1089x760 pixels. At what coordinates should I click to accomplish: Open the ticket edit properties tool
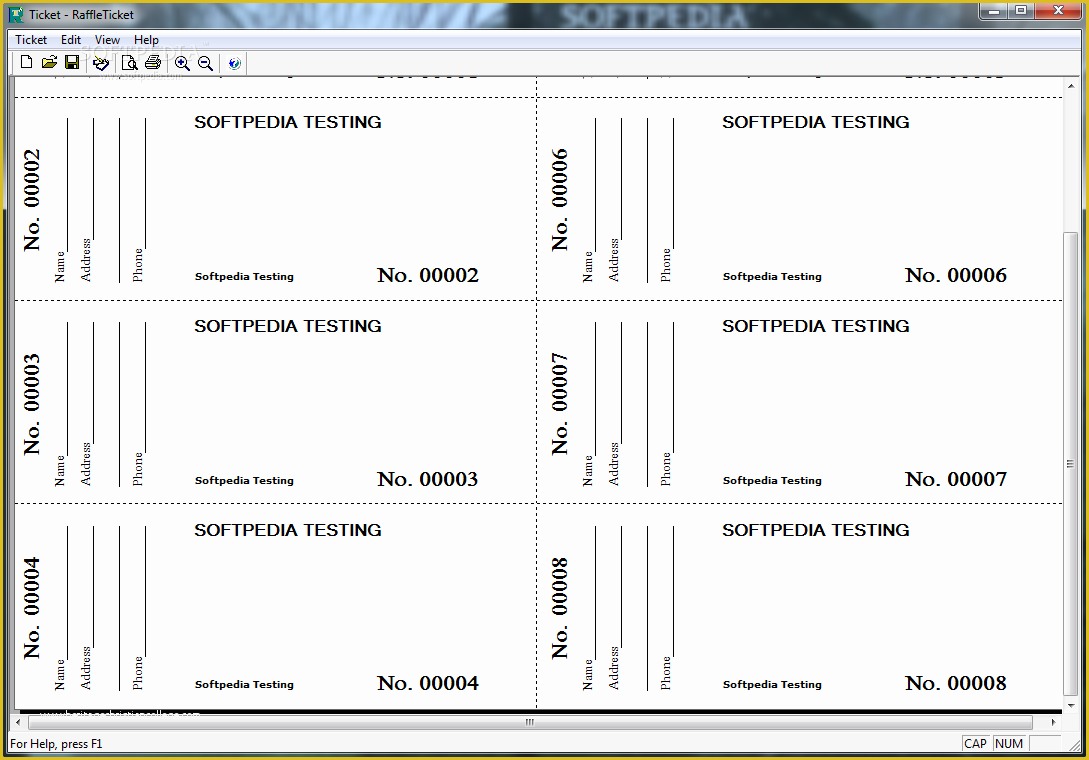[x=101, y=63]
